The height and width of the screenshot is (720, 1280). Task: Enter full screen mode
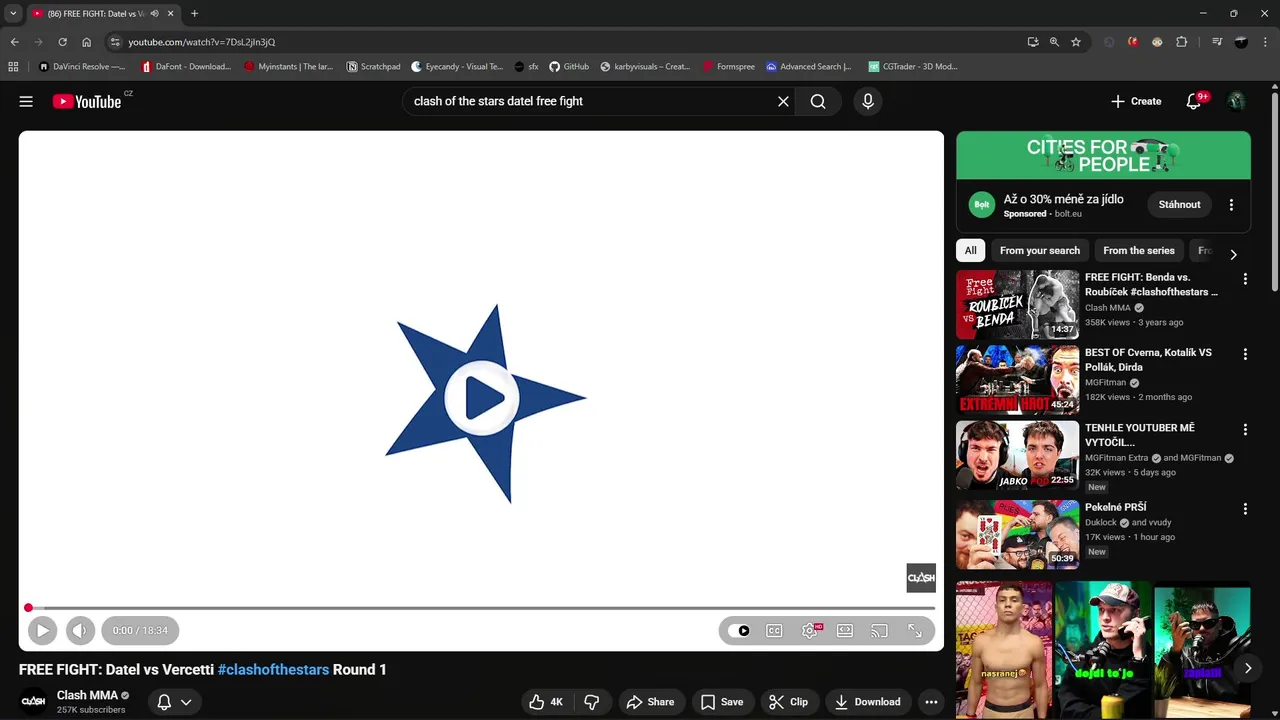(x=915, y=631)
